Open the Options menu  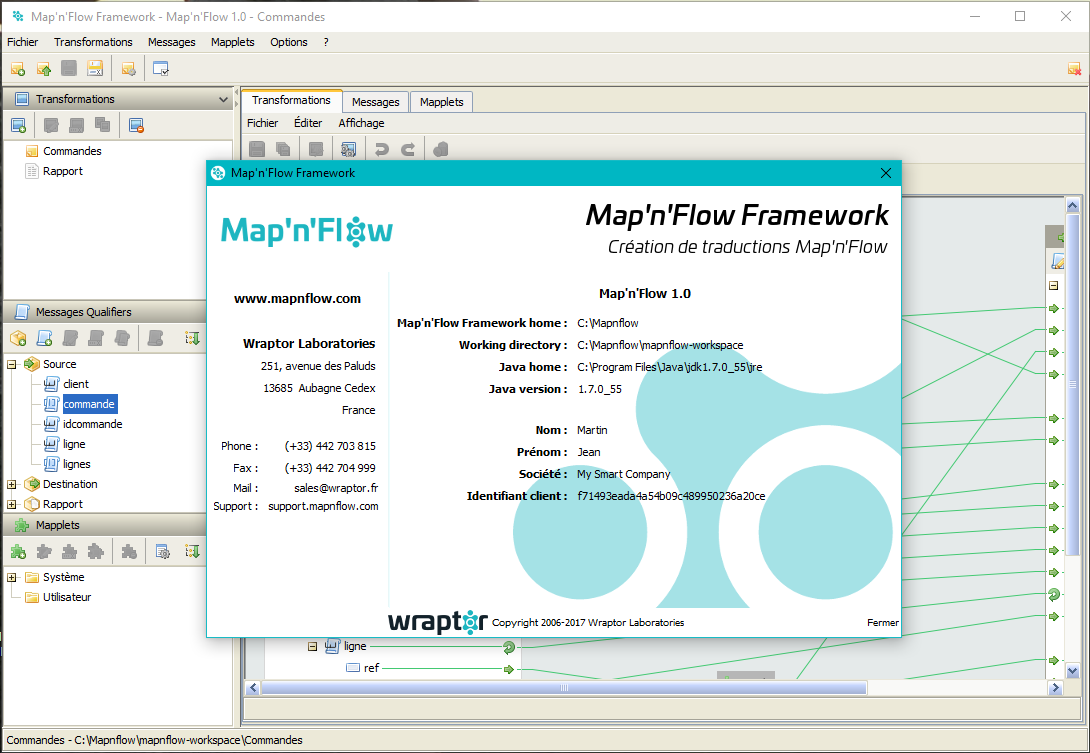pos(288,42)
